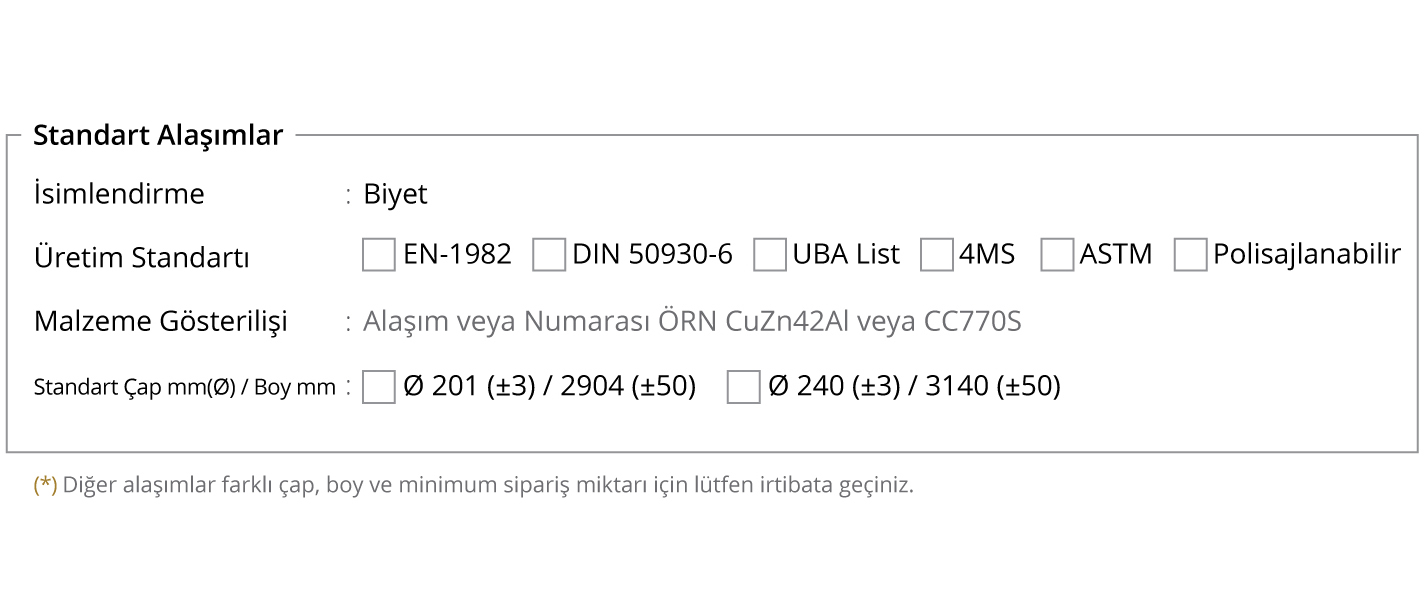
Task: Focus the Malzeme Gösterilişi alloy input field
Action: click(x=692, y=322)
